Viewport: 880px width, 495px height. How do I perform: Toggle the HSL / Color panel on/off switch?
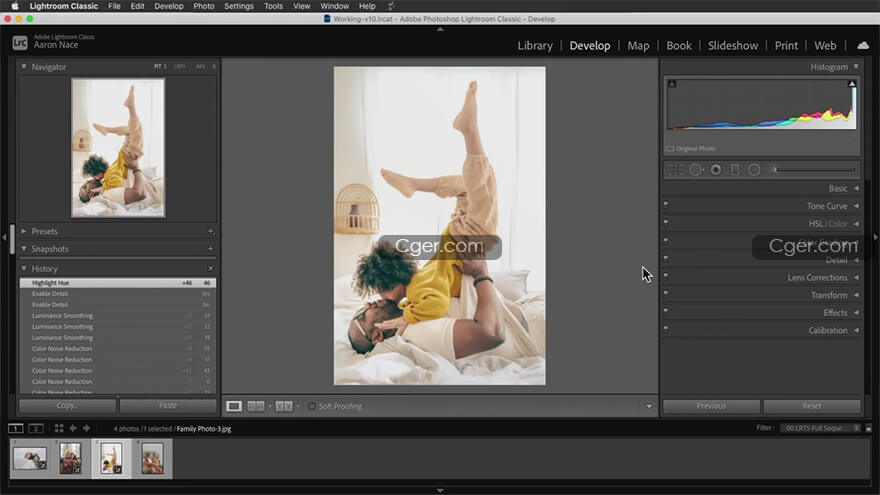[x=666, y=222]
